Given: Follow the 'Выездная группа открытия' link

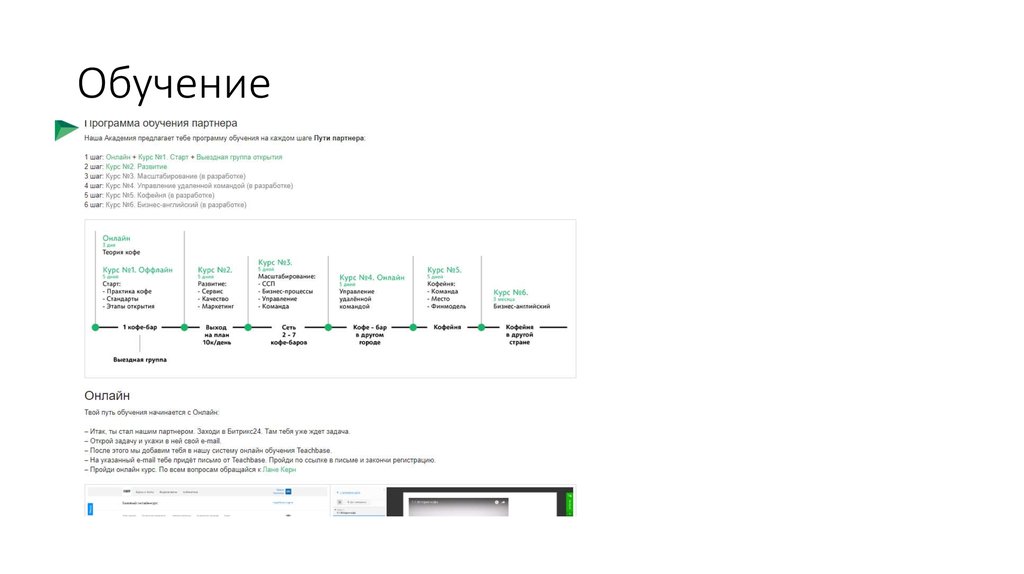Looking at the screenshot, I should (239, 157).
